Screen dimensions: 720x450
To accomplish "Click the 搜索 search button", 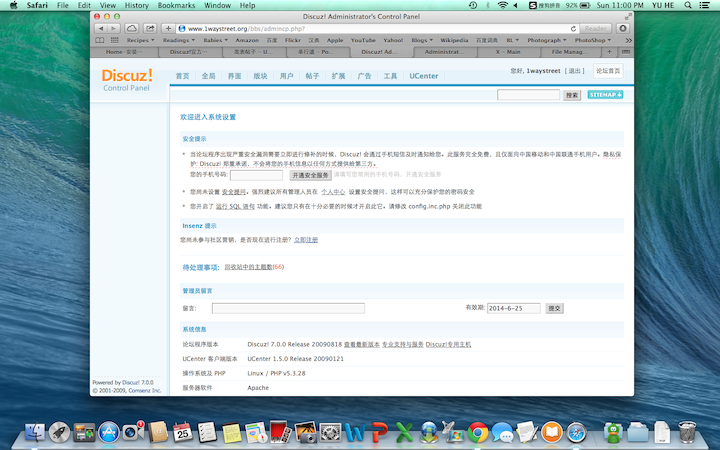I will [572, 95].
